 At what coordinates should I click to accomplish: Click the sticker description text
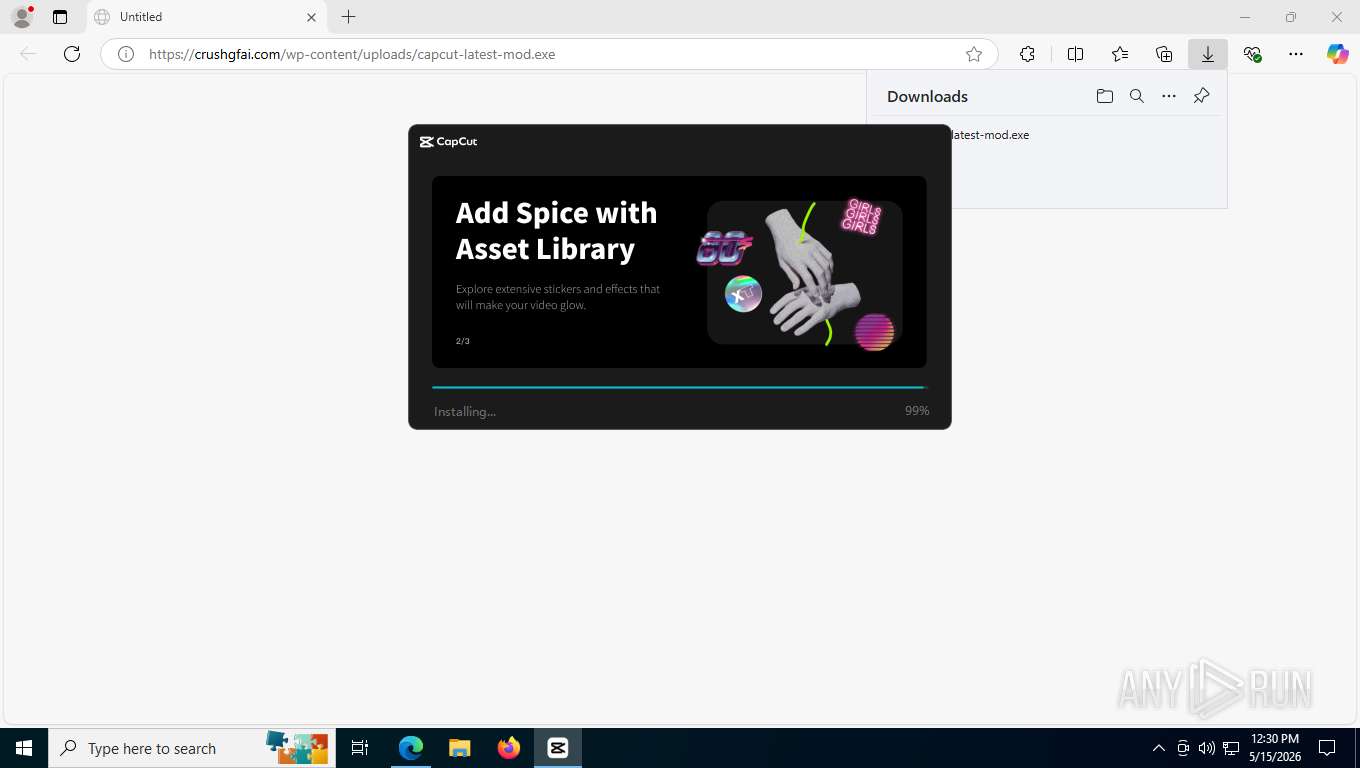558,297
